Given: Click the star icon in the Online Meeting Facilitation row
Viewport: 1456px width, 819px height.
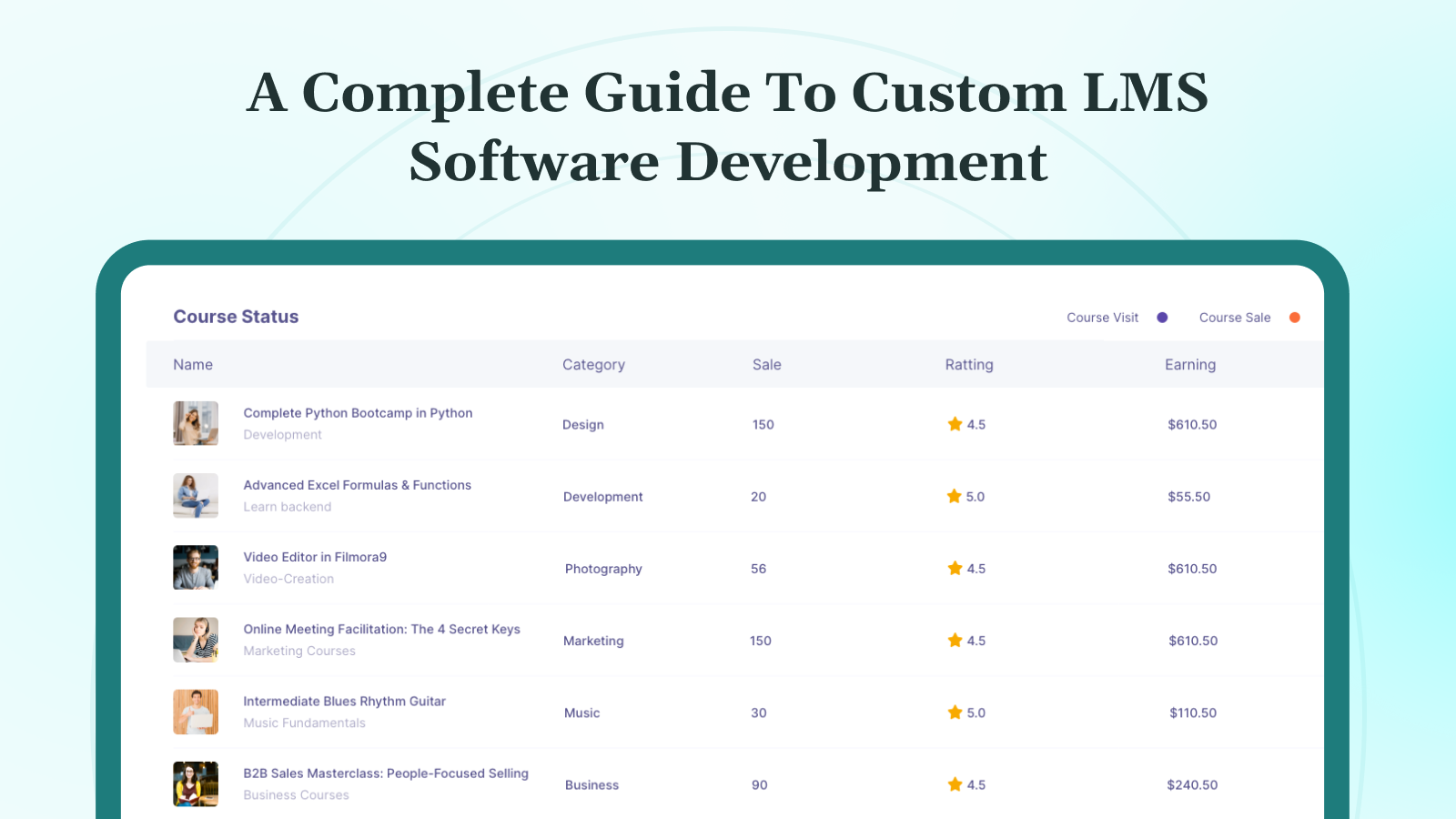Looking at the screenshot, I should coord(955,640).
